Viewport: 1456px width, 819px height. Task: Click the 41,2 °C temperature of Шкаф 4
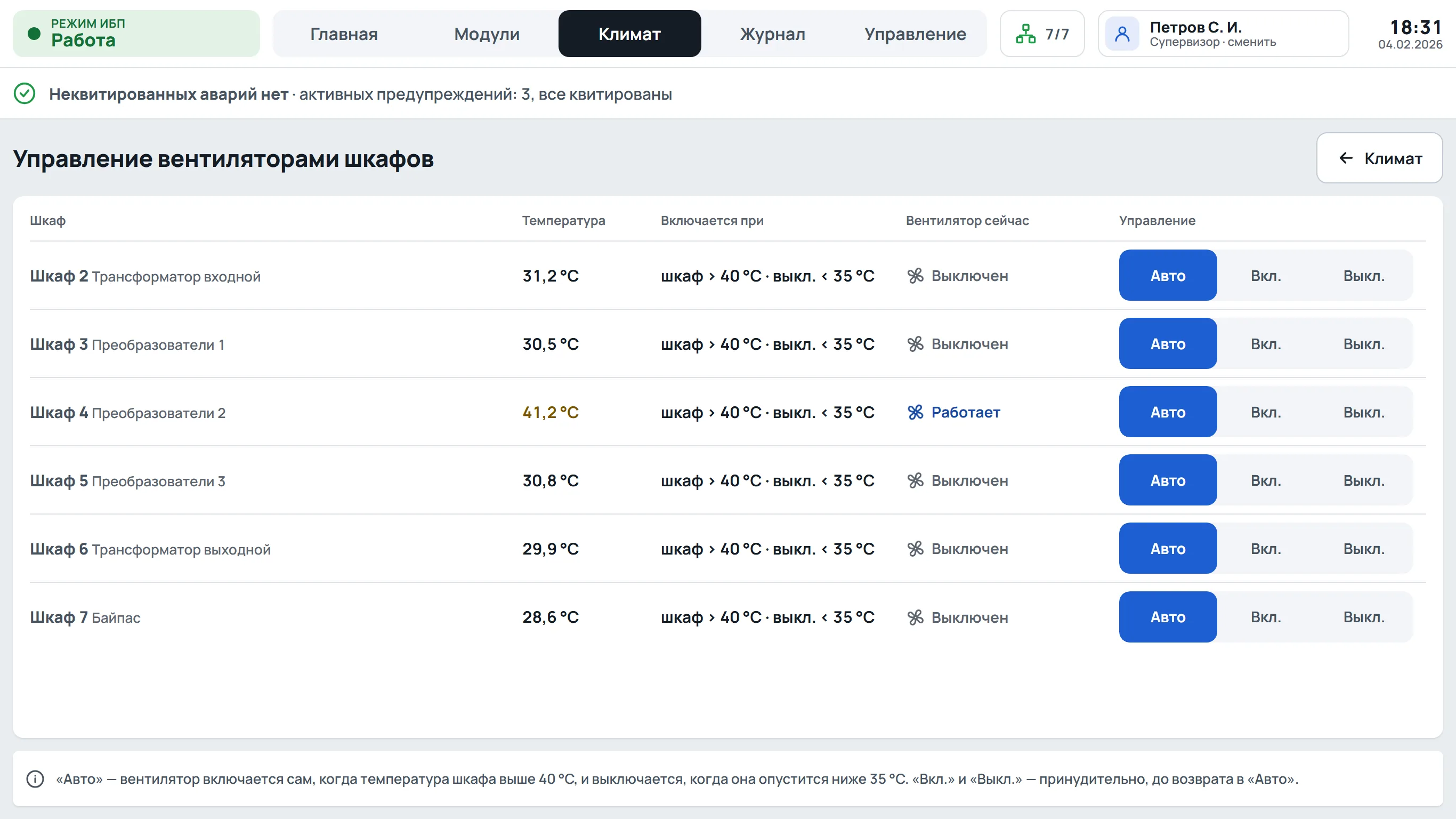click(x=550, y=412)
